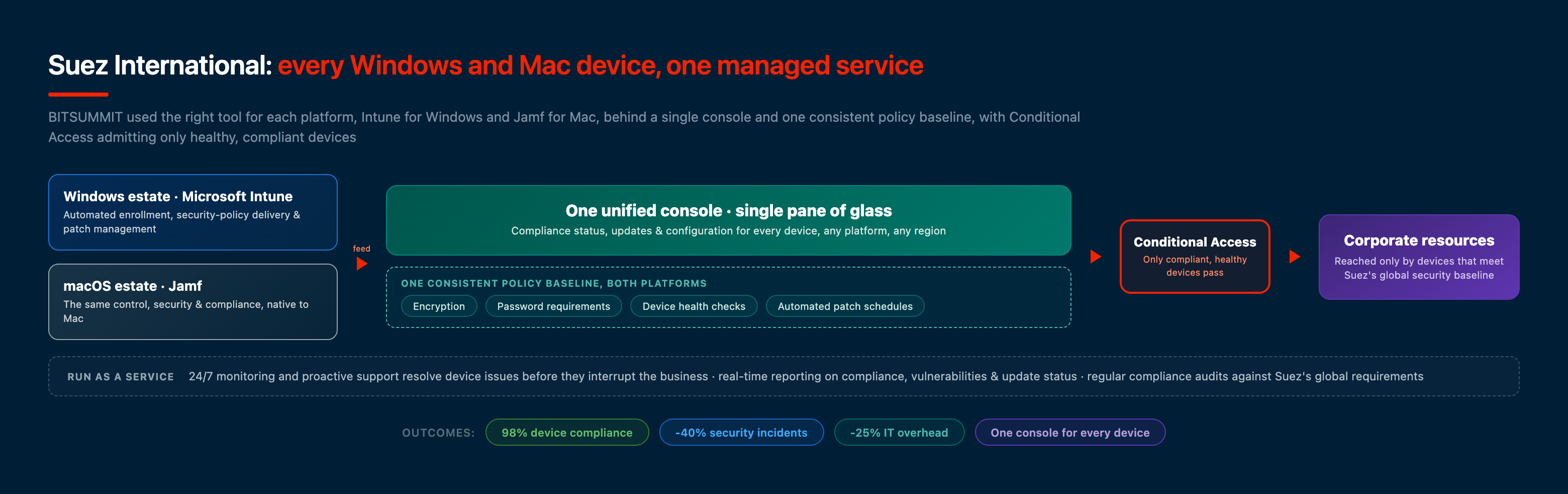Click the -40% security incidents badge
The image size is (1568, 494).
pyautogui.click(x=741, y=433)
